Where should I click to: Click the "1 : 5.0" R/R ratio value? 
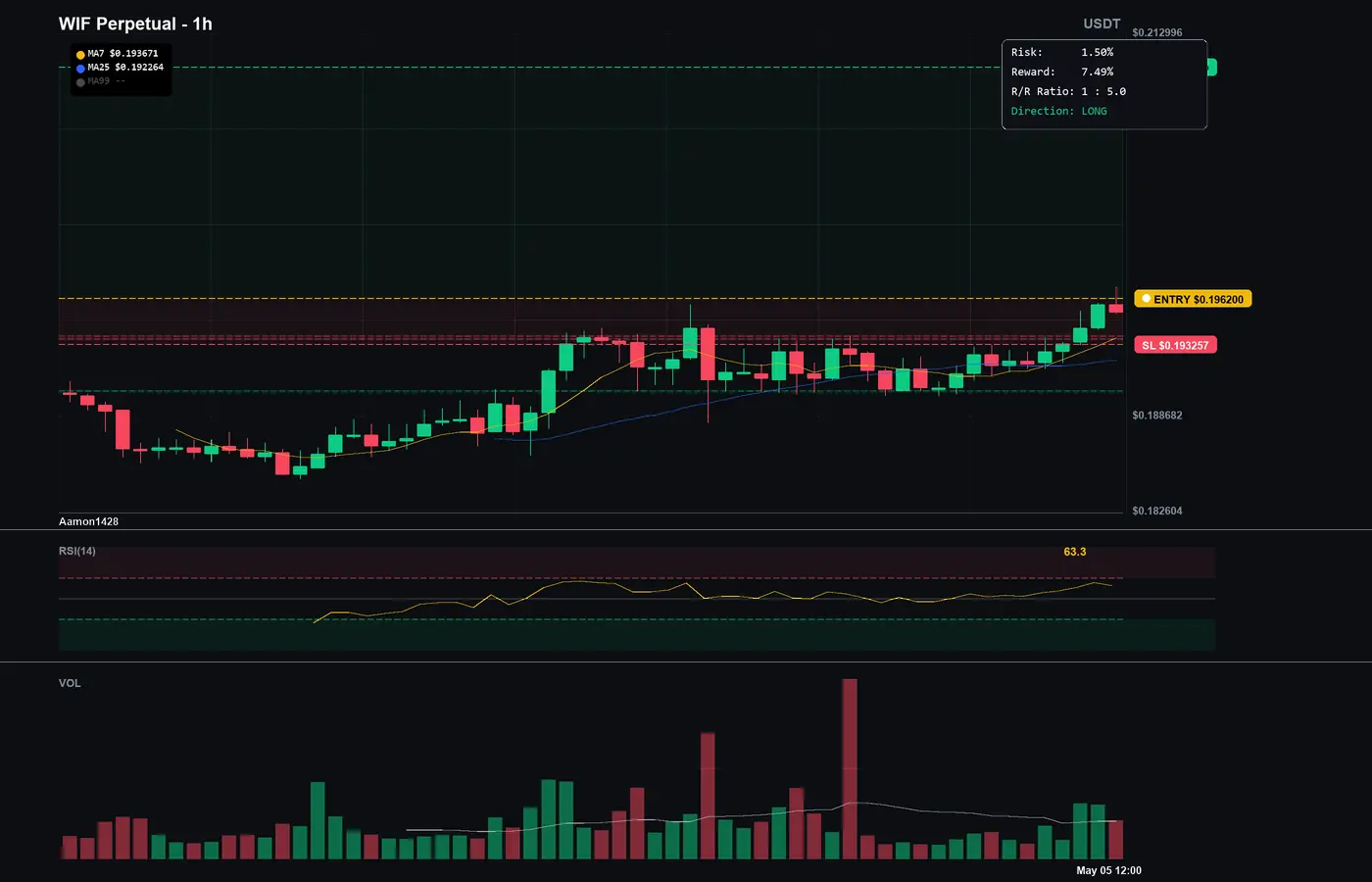click(x=1103, y=91)
